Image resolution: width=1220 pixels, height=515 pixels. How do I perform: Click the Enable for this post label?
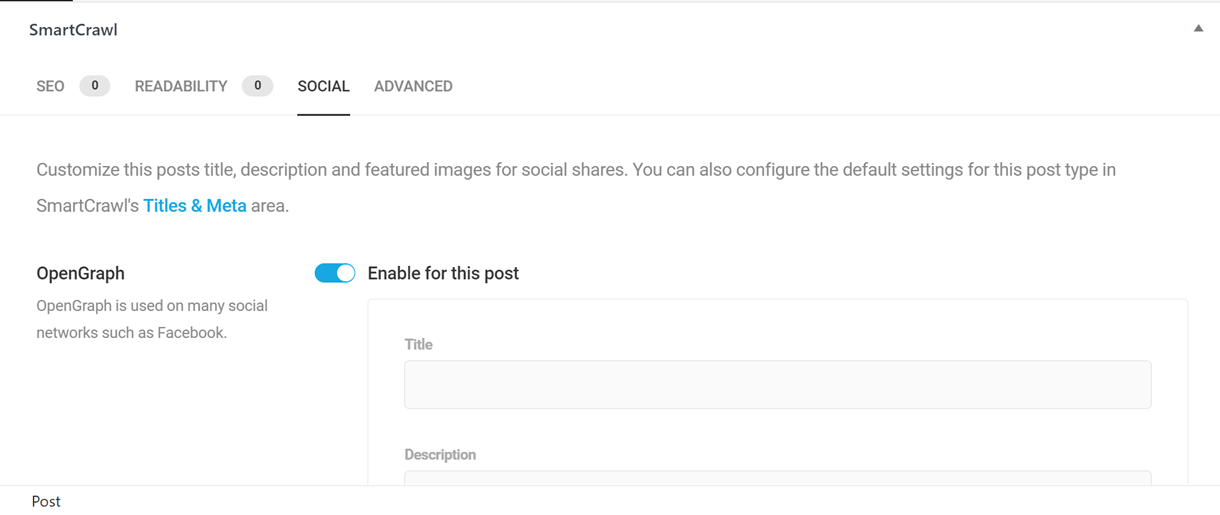point(443,273)
